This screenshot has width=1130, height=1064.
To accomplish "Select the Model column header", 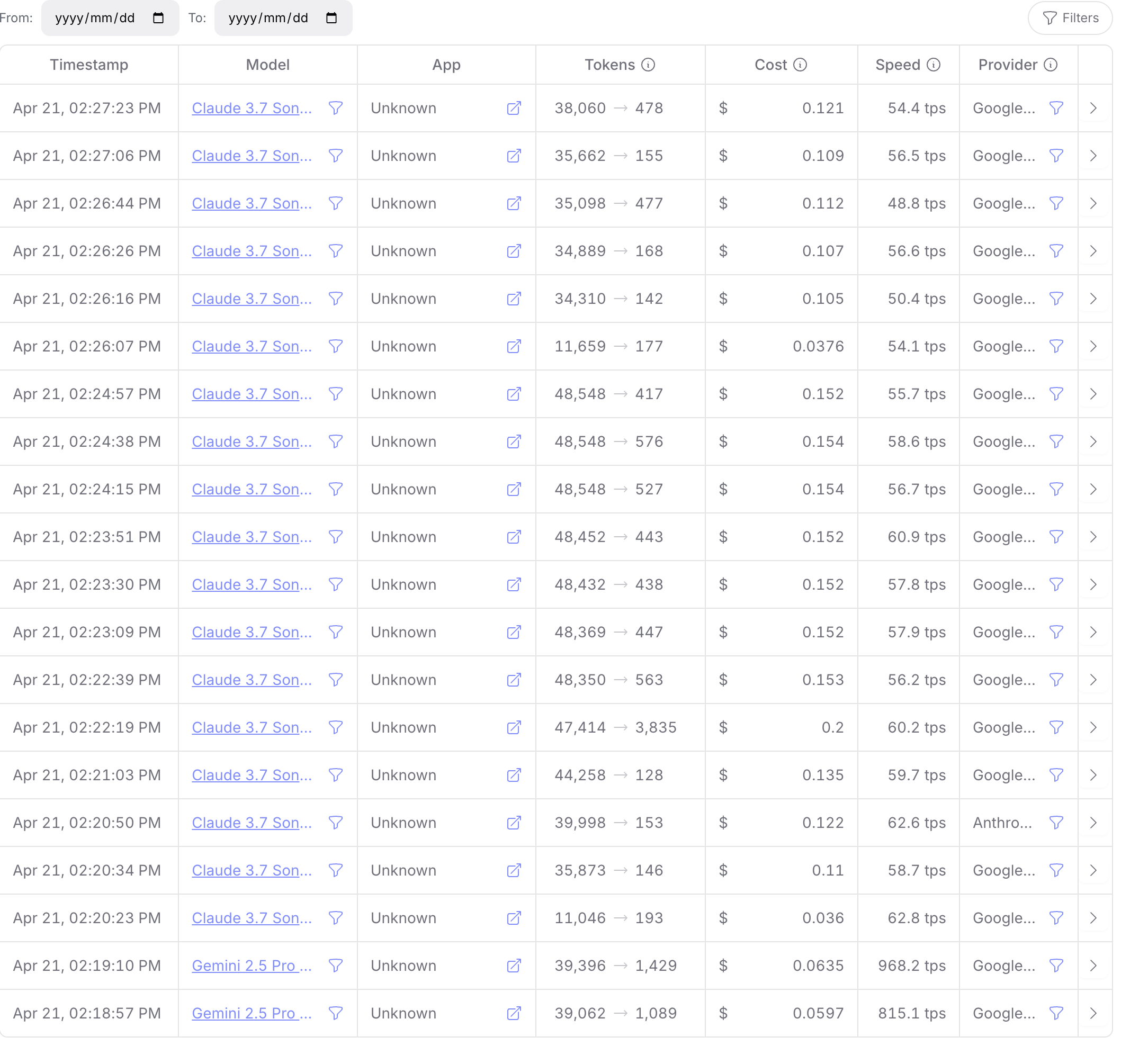I will pos(268,65).
